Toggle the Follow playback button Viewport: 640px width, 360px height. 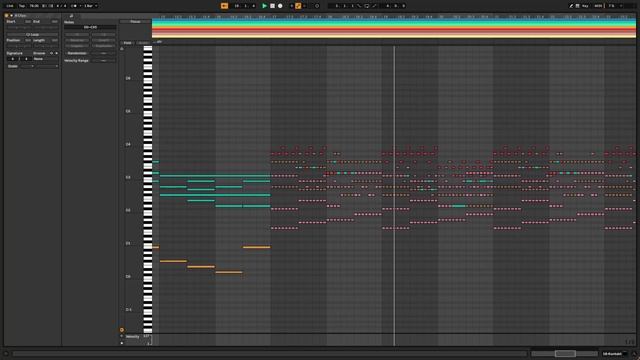click(224, 6)
